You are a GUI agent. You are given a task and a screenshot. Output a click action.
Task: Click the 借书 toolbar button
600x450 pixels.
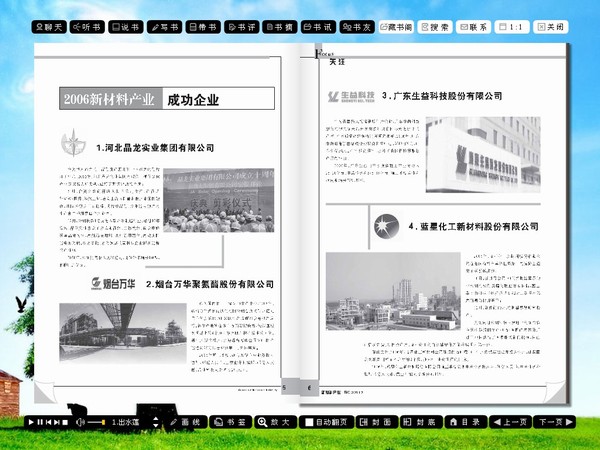[203, 27]
